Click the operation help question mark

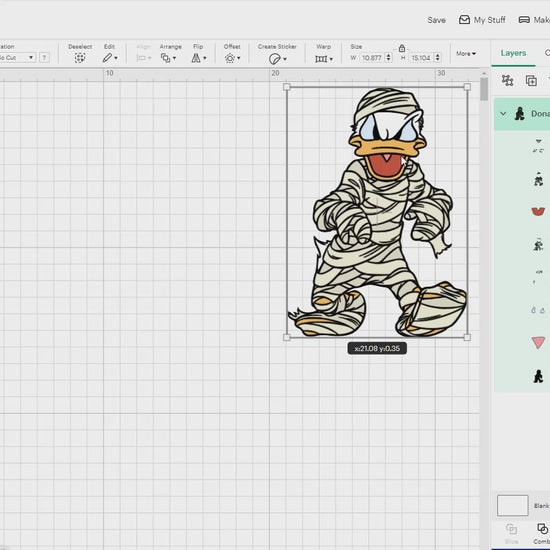[x=44, y=58]
